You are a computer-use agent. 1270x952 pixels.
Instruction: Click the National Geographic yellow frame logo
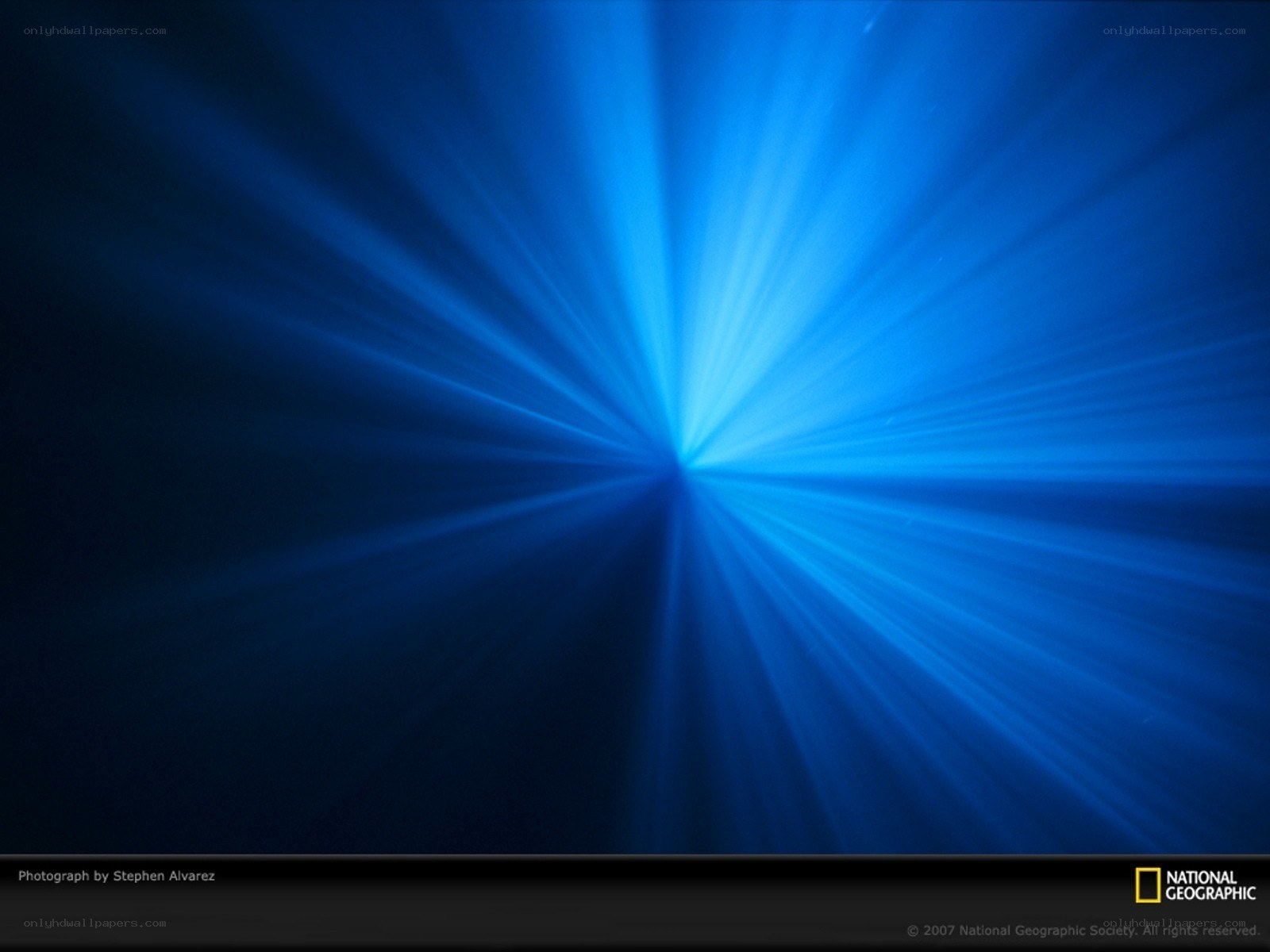pyautogui.click(x=1147, y=885)
